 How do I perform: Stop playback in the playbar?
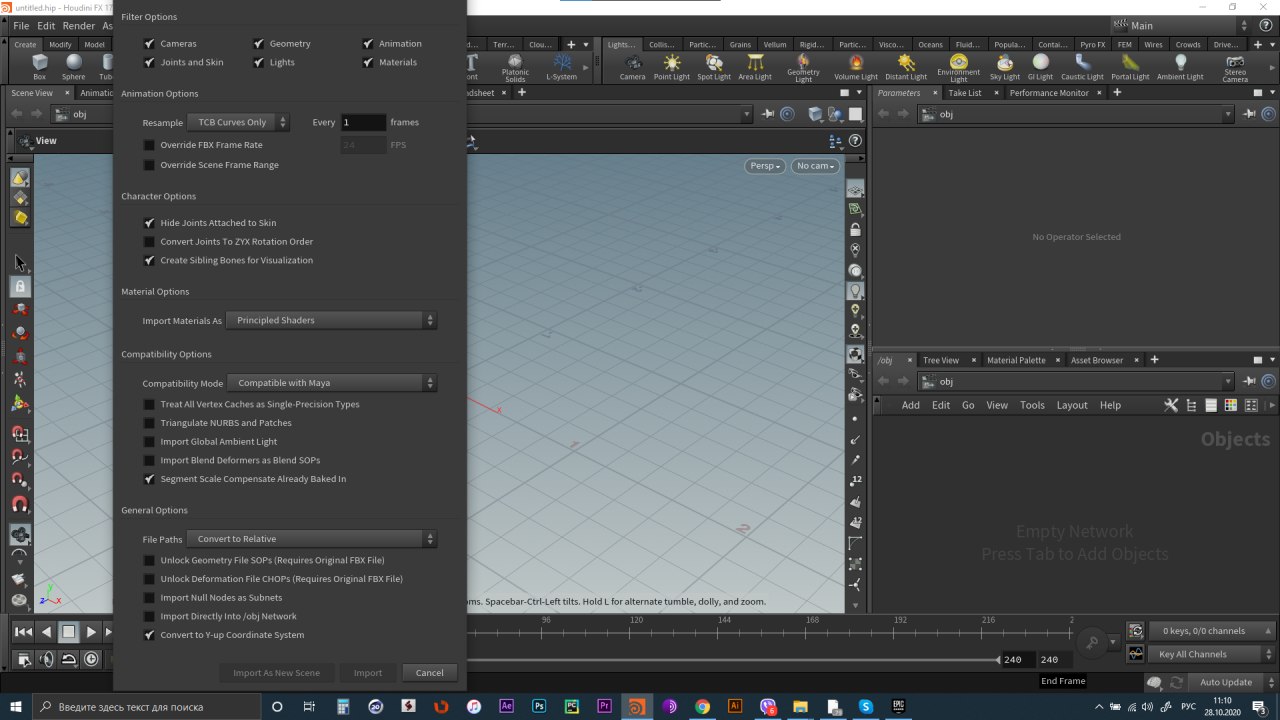(x=68, y=632)
